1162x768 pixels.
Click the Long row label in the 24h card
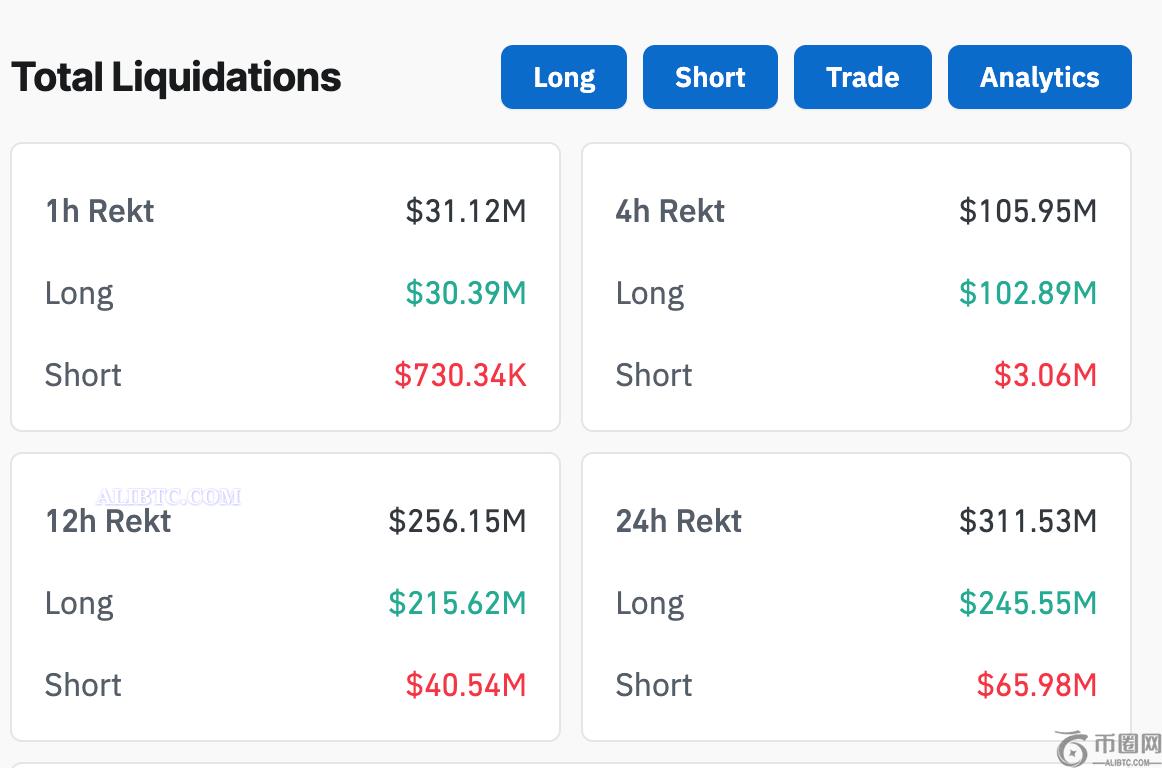650,604
